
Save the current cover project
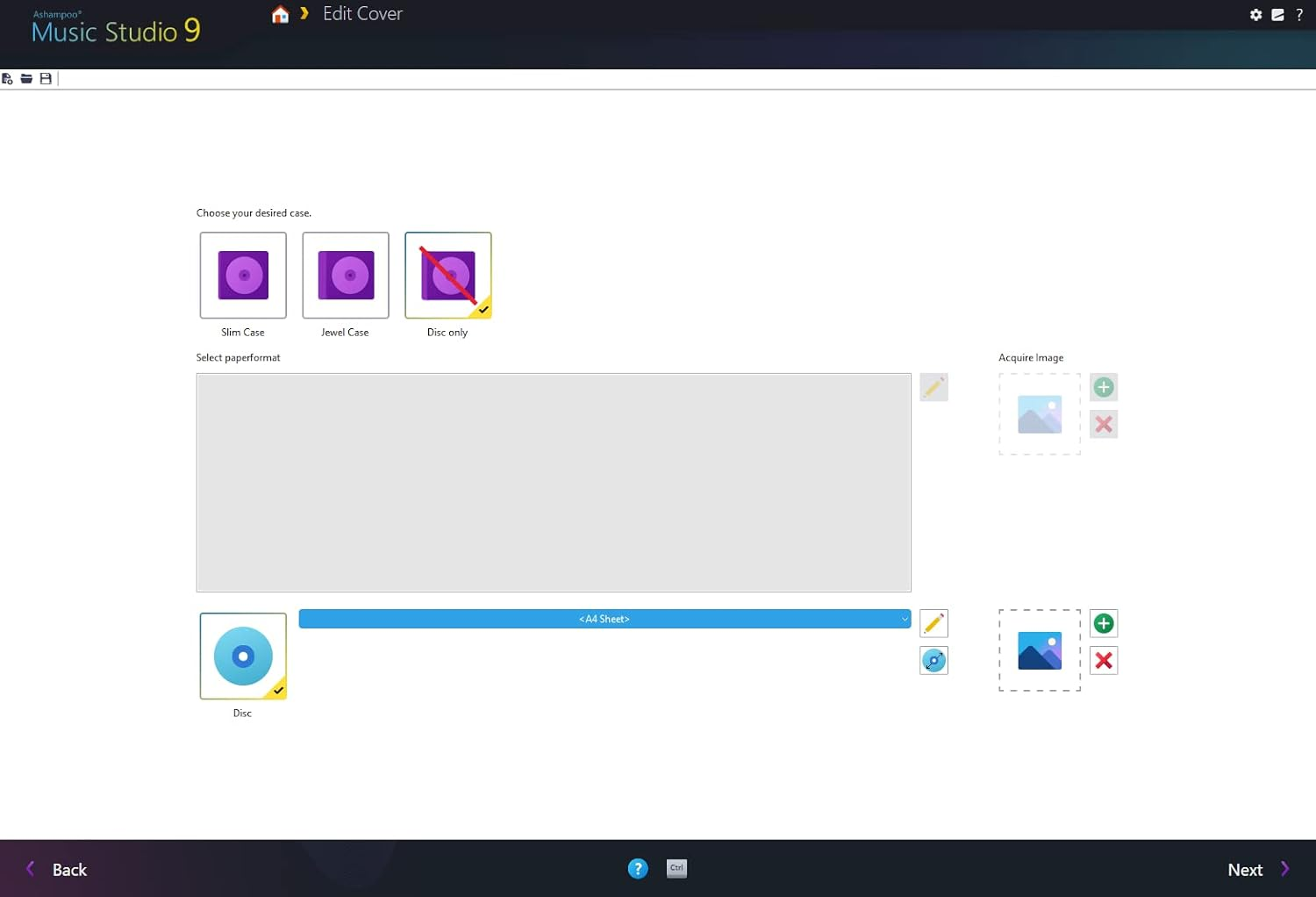tap(45, 78)
